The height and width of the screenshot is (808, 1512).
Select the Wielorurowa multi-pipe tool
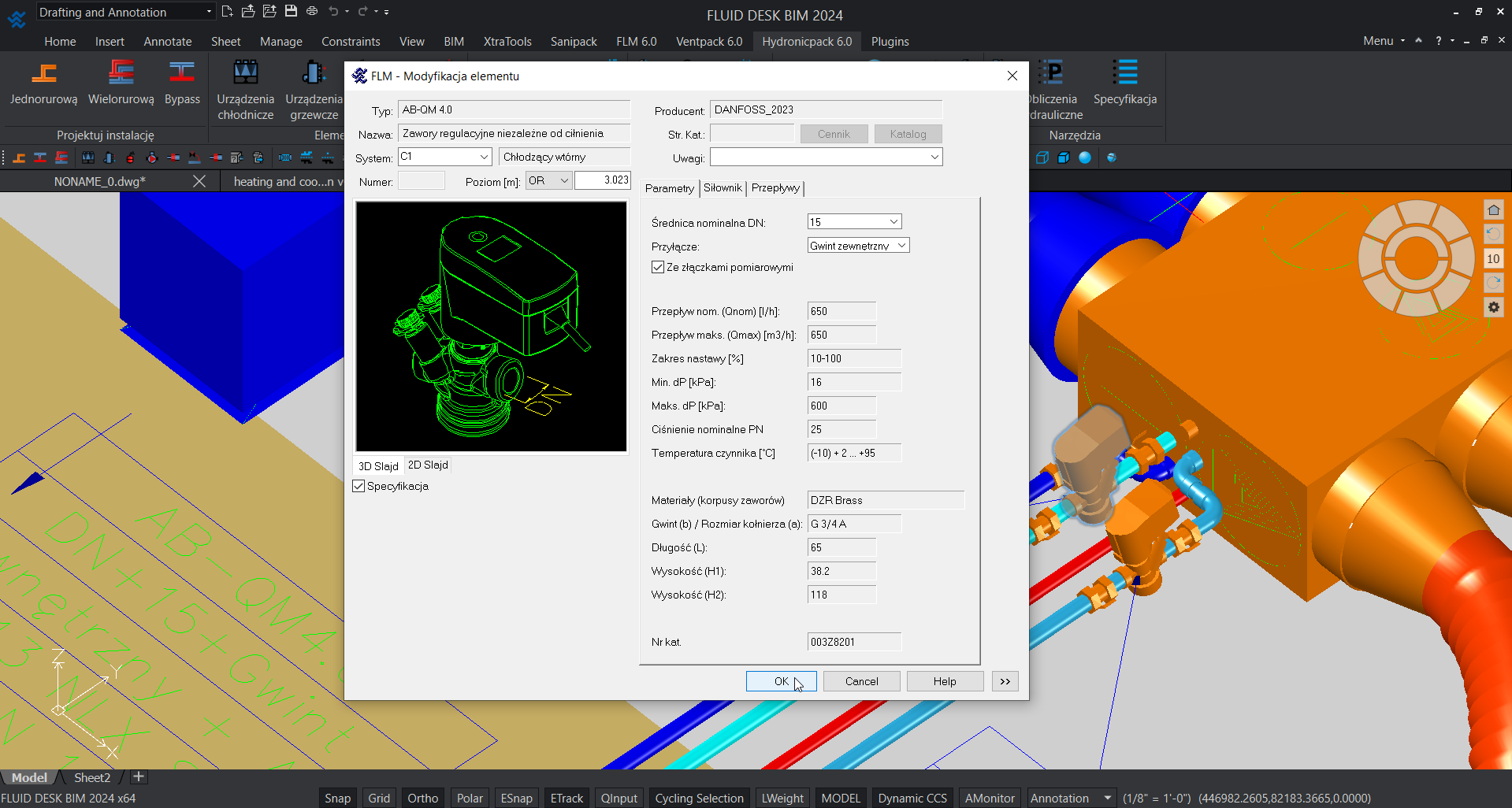click(121, 74)
